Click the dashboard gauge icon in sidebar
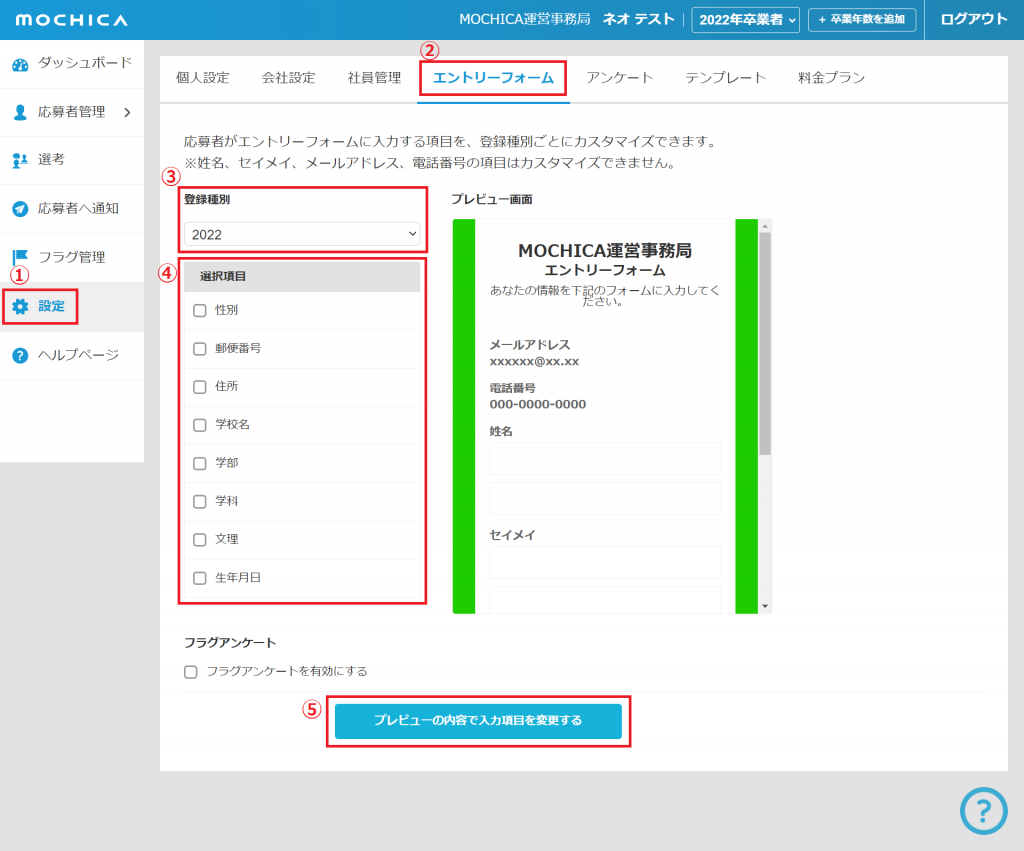This screenshot has width=1024, height=851. 20,65
